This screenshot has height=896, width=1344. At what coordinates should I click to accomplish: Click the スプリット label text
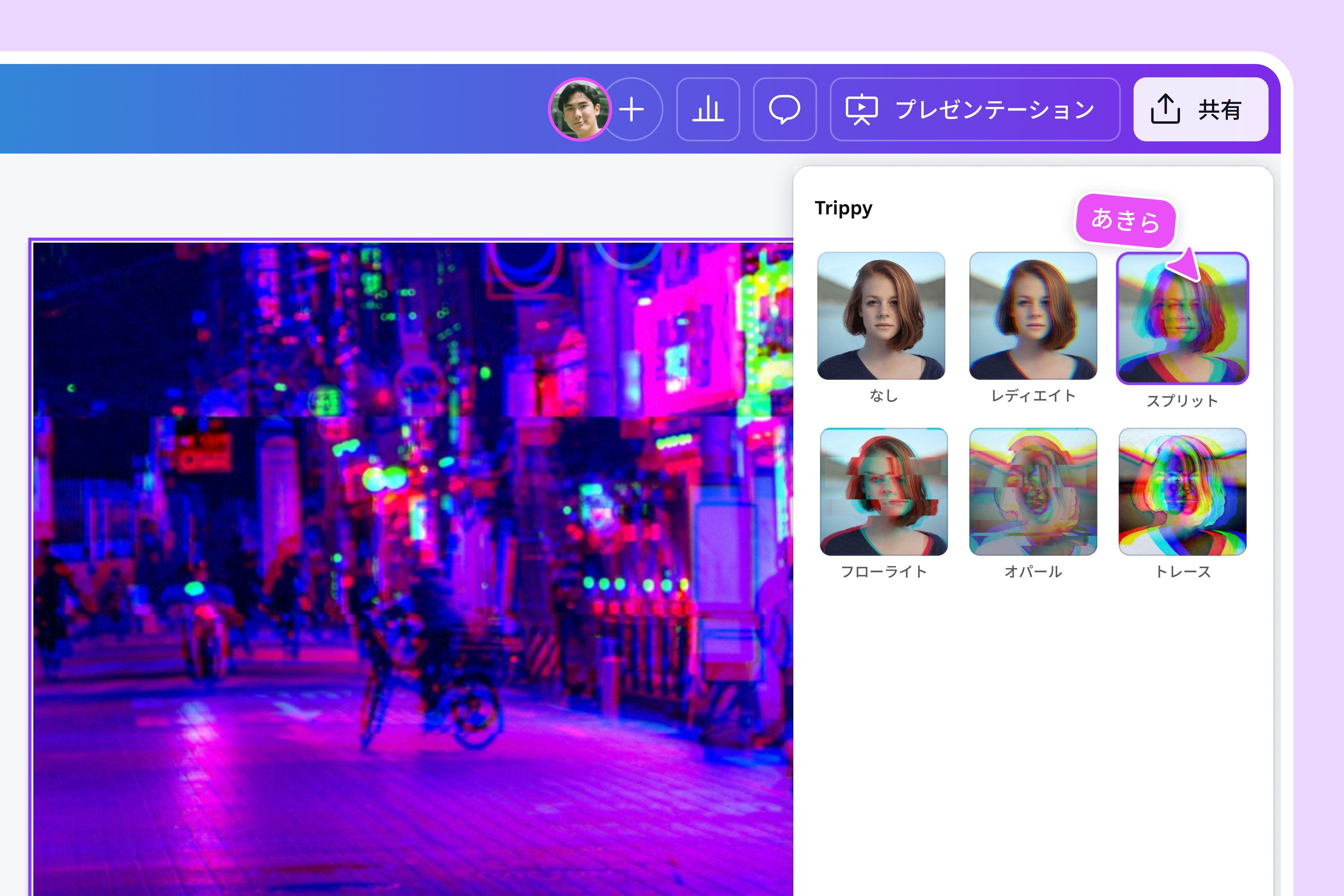(1182, 401)
